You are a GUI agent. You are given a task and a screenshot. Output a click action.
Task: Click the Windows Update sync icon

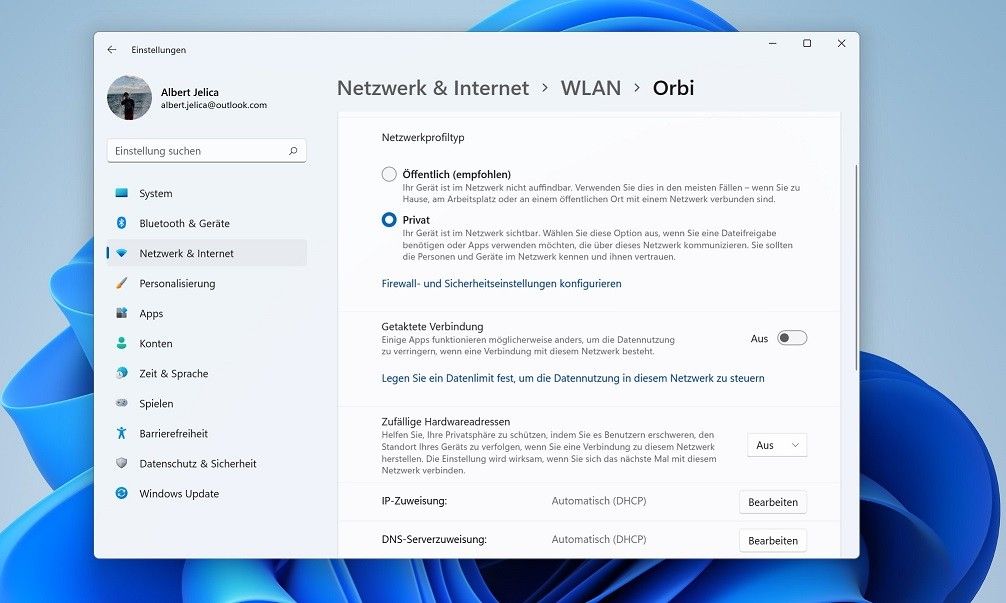[x=121, y=493]
